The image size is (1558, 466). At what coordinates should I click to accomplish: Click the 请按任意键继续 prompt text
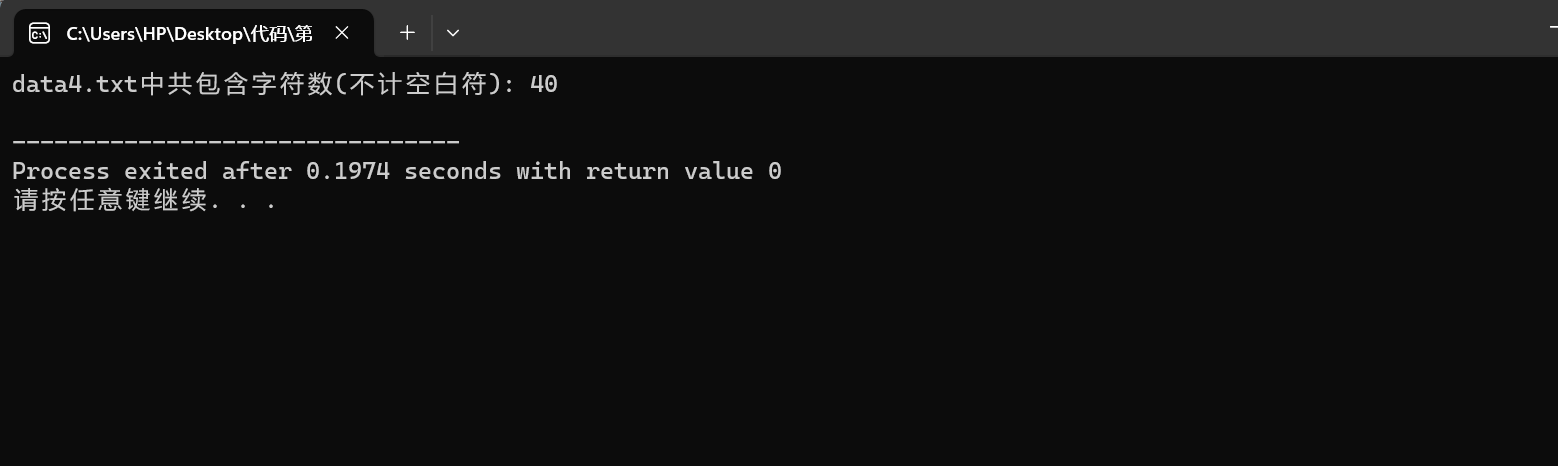coord(110,201)
